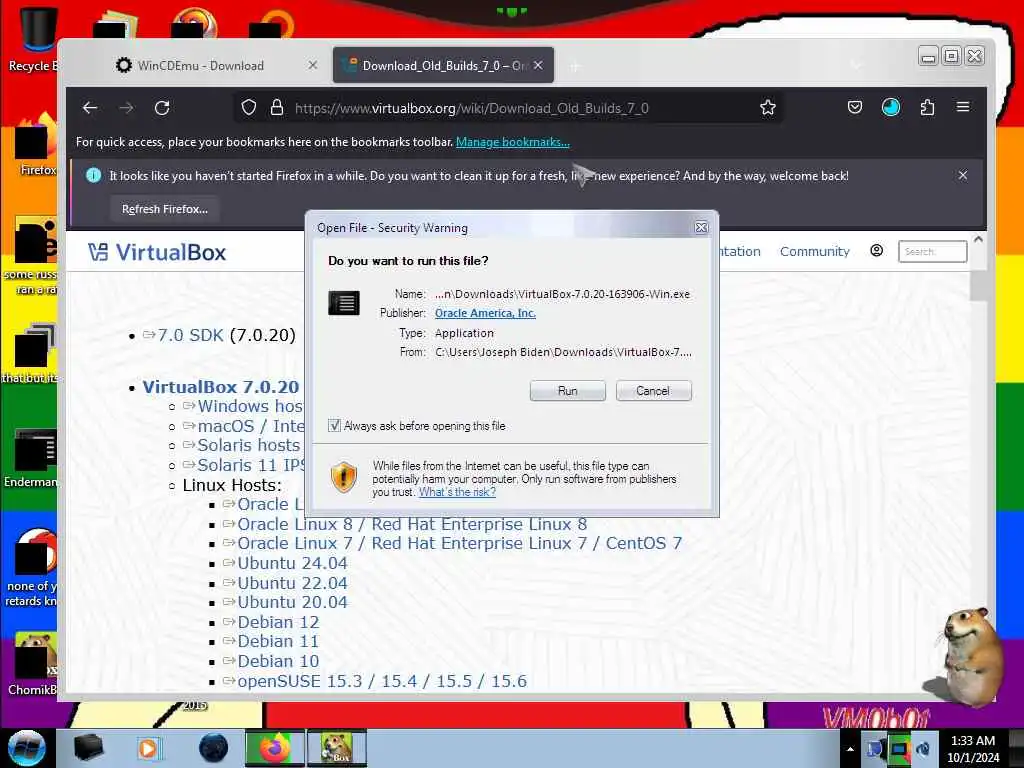
Task: Click the padlock site info icon
Action: click(277, 108)
